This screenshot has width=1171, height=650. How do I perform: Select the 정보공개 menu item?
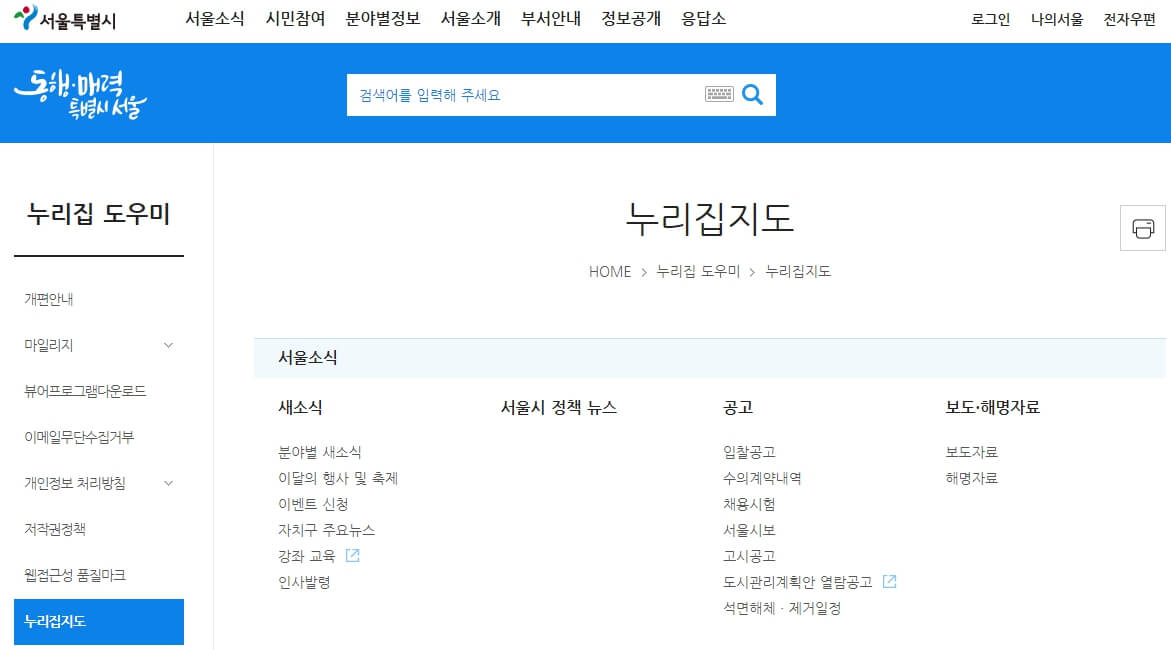coord(630,17)
